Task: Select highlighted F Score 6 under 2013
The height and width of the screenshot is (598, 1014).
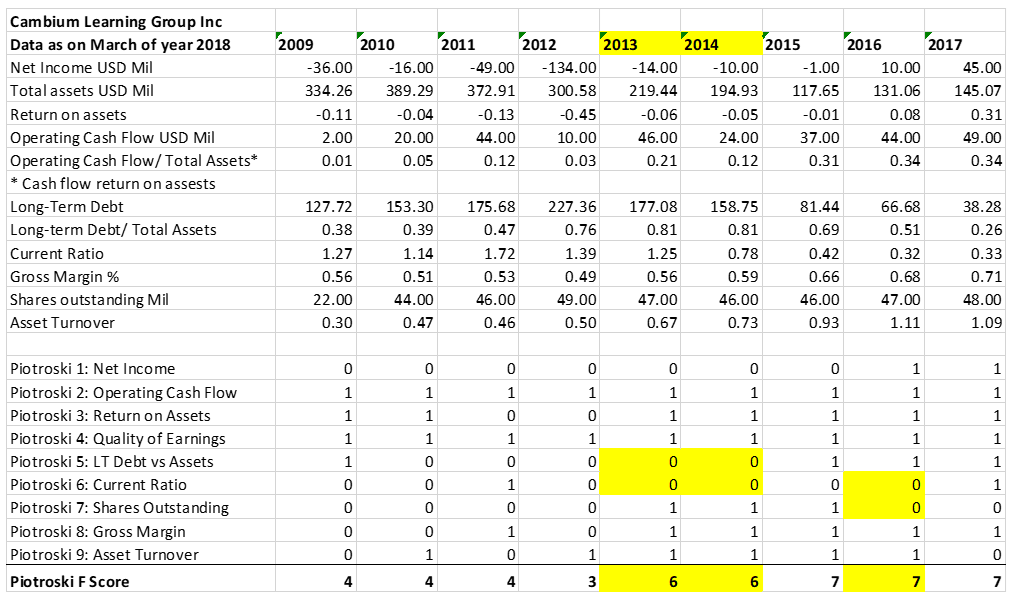Action: pyautogui.click(x=640, y=580)
